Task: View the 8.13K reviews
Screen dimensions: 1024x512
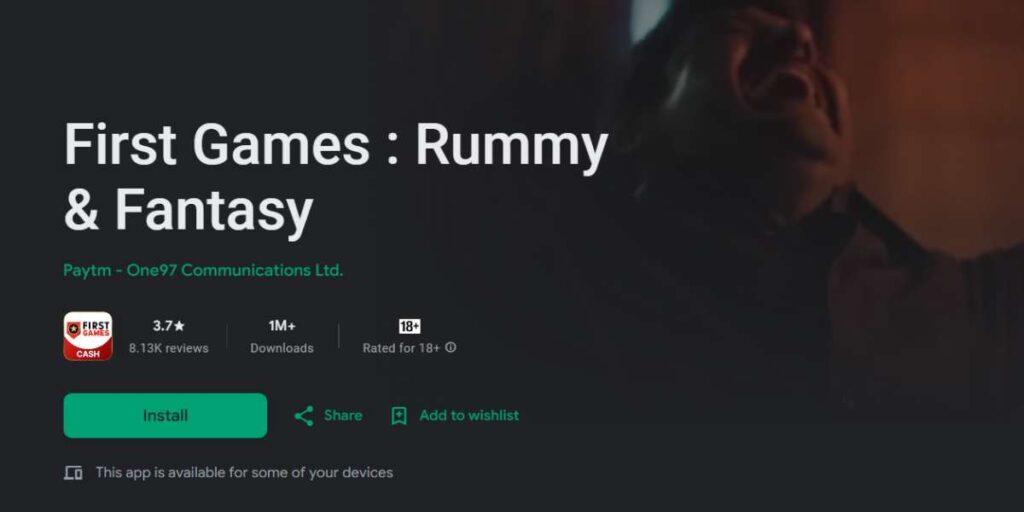Action: pos(168,348)
